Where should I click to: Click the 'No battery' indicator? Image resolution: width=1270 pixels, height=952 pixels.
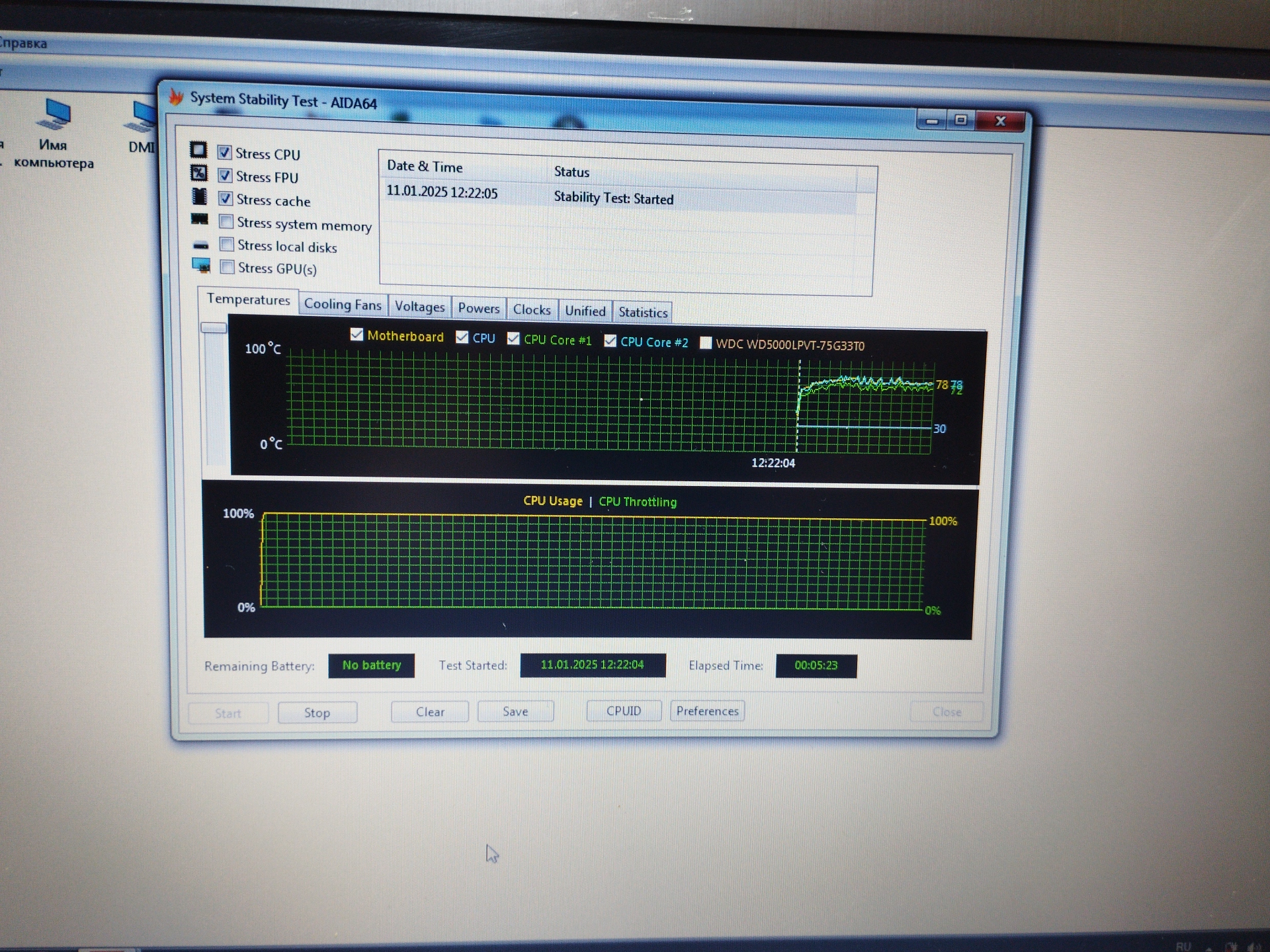[x=372, y=666]
